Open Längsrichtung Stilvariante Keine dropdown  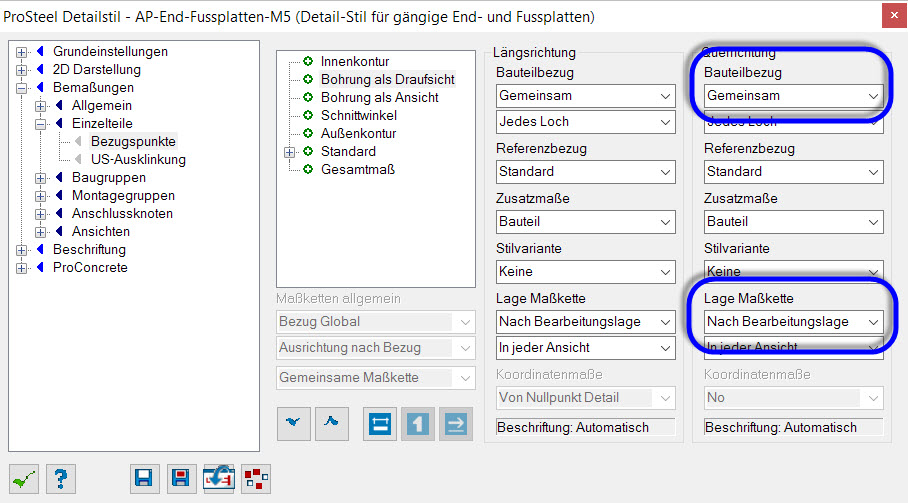pyautogui.click(x=585, y=271)
